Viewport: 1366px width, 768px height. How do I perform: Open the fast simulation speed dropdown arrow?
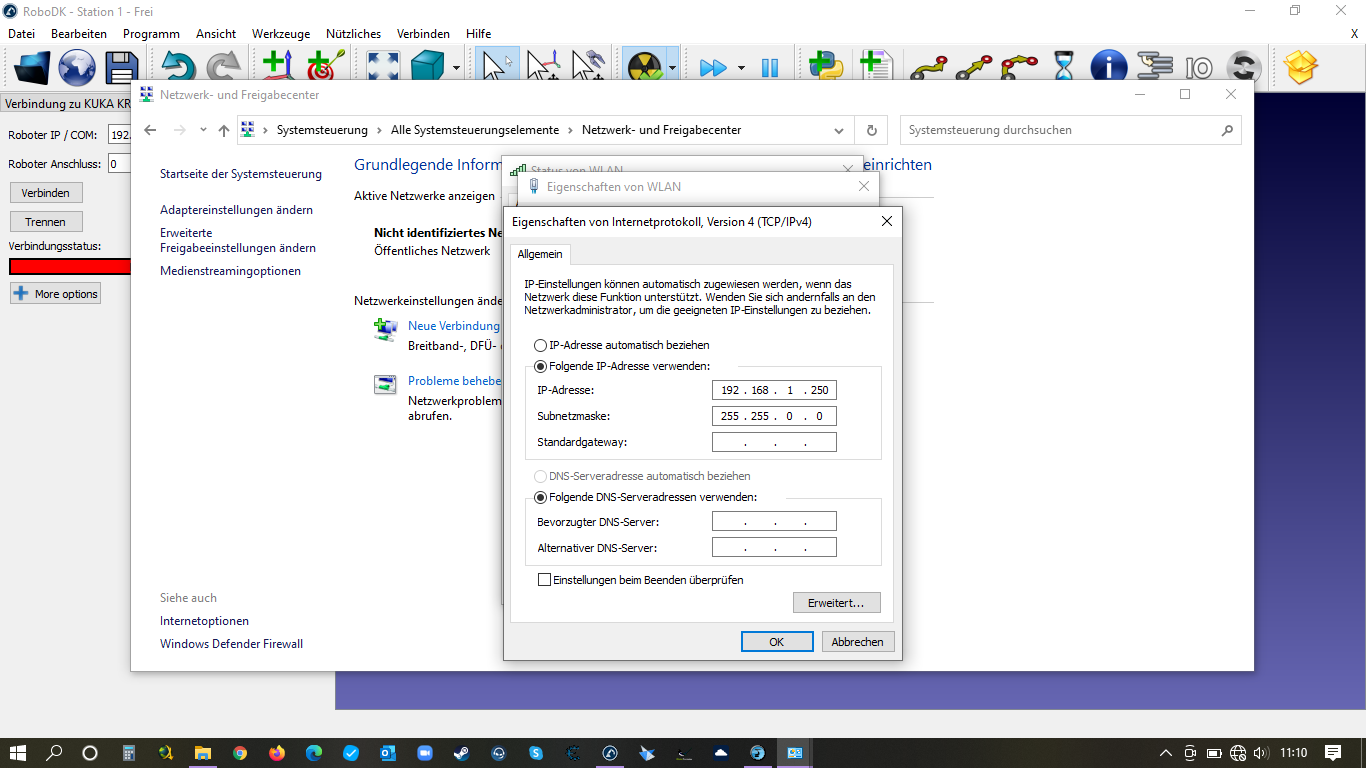741,68
